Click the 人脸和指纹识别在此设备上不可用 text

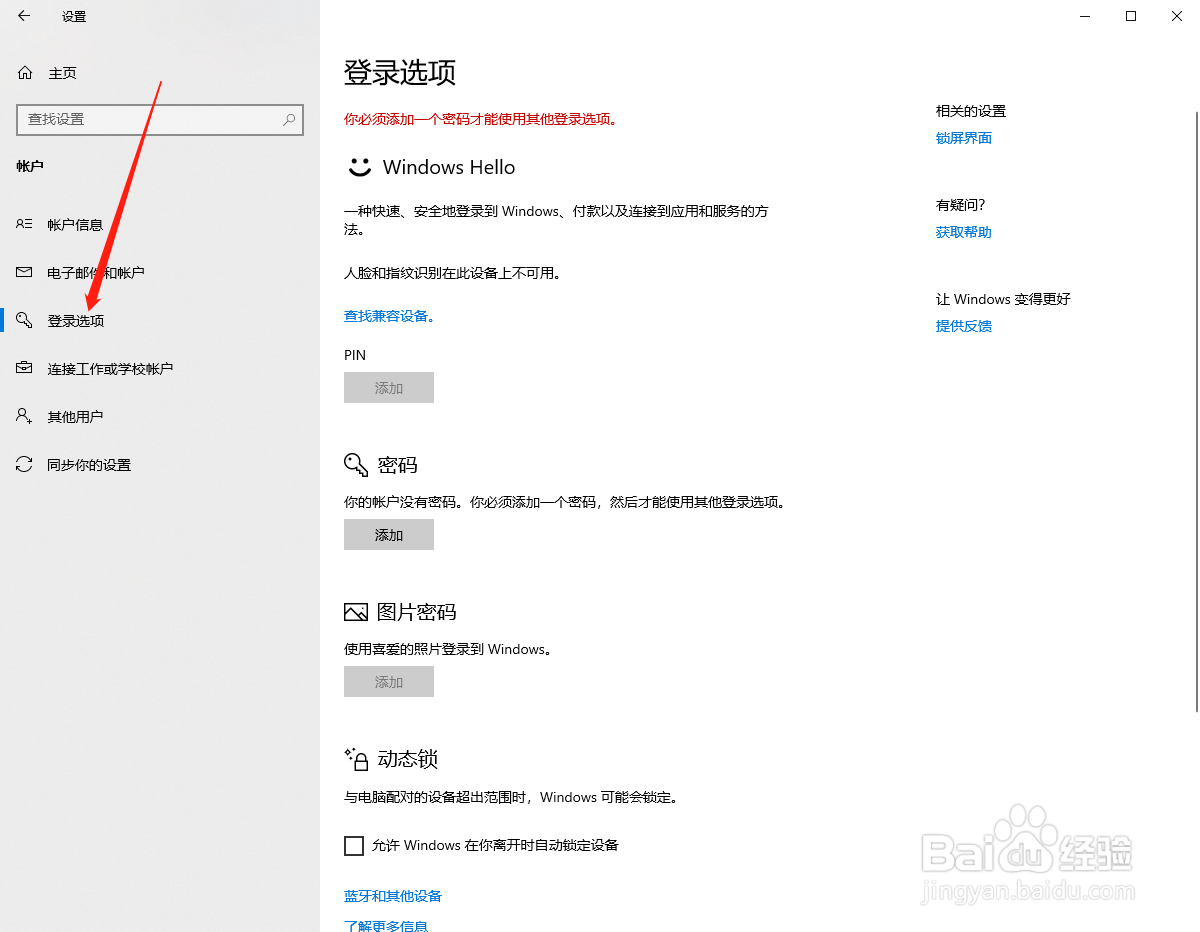point(452,273)
